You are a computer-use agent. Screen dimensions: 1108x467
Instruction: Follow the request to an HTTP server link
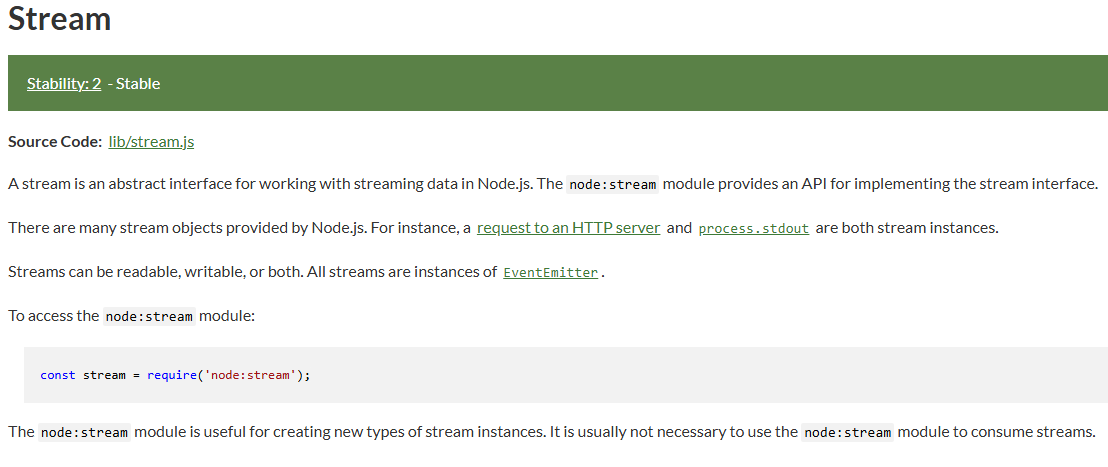[x=569, y=227]
